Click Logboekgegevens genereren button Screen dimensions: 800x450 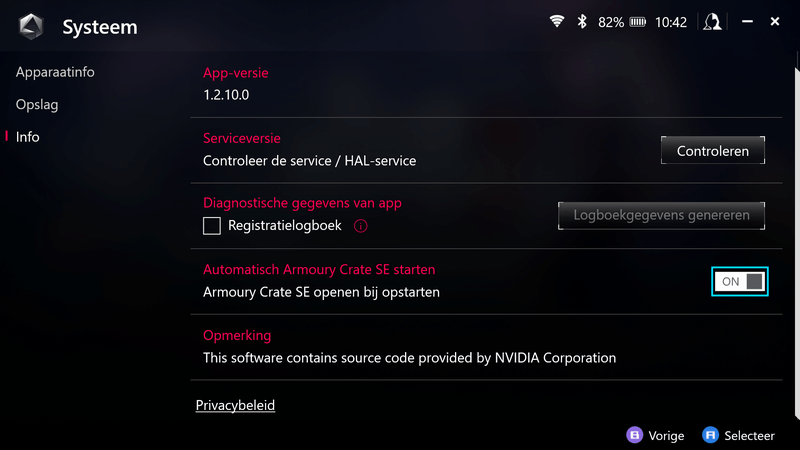point(661,216)
